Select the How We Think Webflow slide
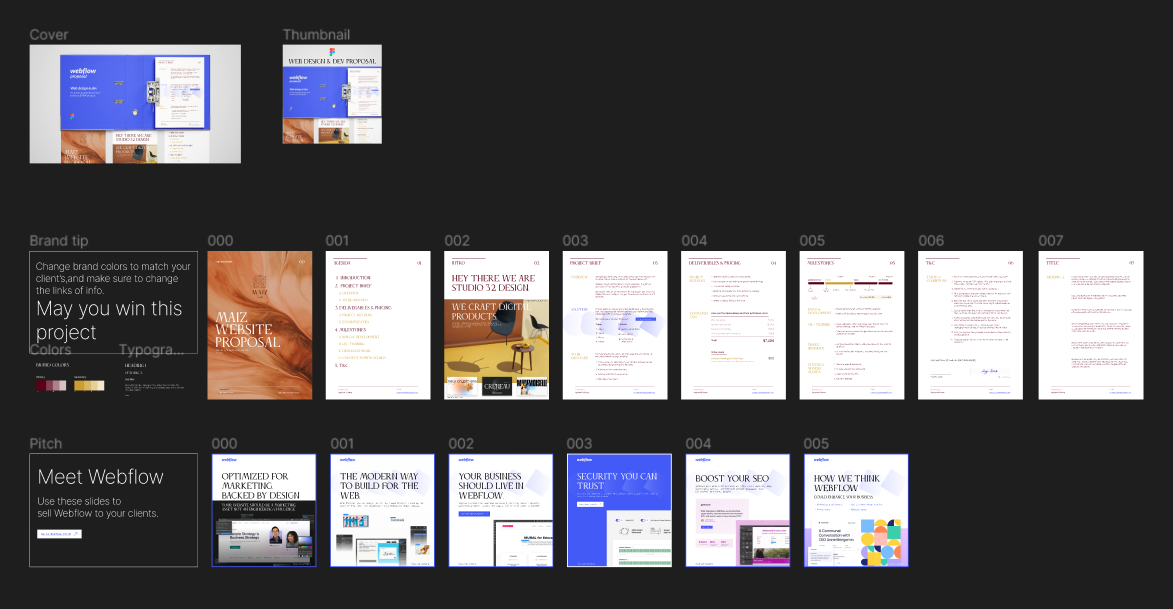1173x609 pixels. pos(857,510)
